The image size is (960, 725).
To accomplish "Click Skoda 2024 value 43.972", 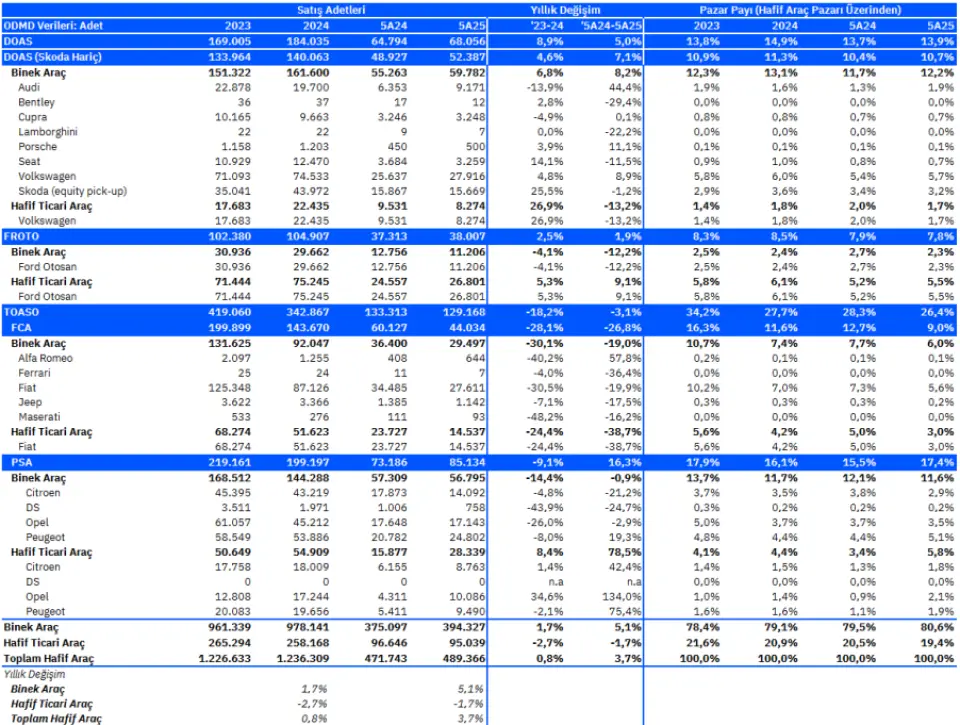I will (x=311, y=191).
